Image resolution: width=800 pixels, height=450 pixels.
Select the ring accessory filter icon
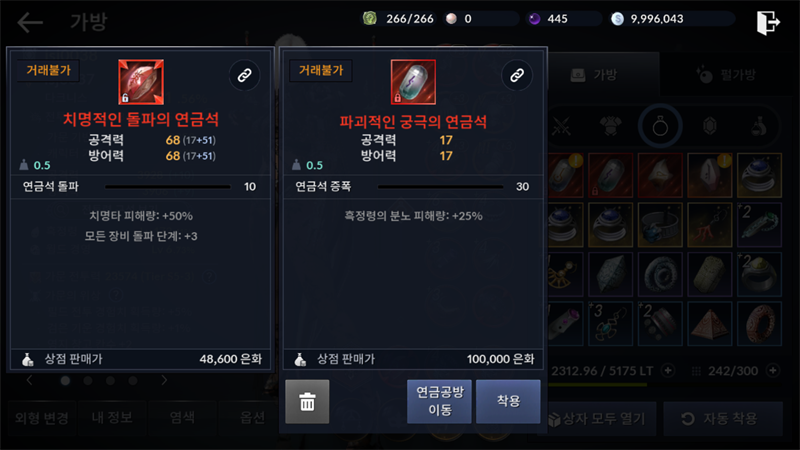(660, 126)
